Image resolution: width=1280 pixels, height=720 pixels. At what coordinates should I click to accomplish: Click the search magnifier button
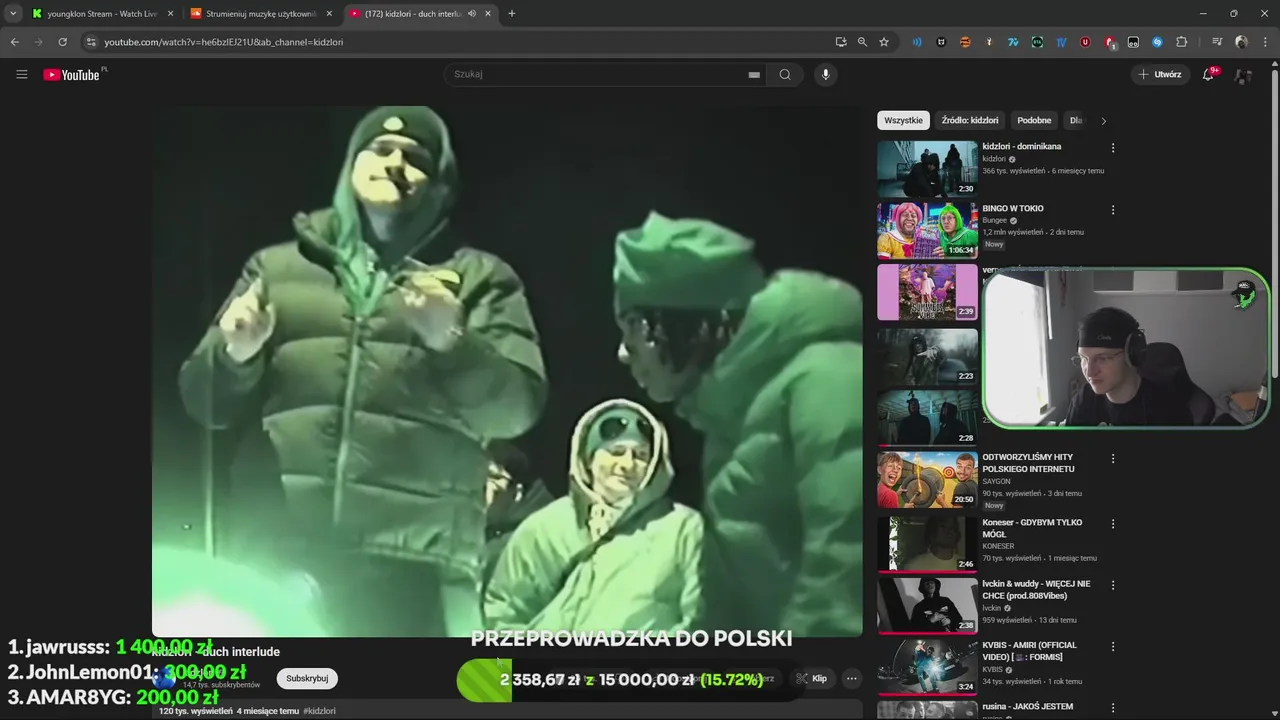[x=785, y=74]
